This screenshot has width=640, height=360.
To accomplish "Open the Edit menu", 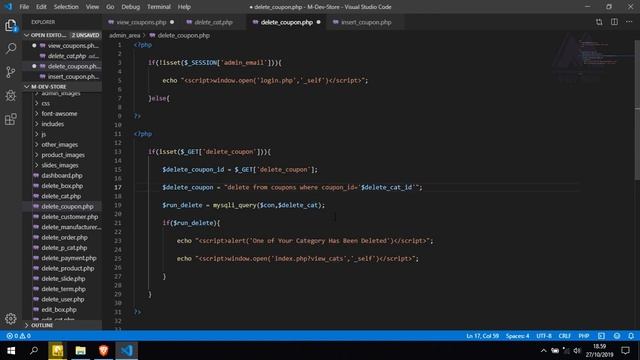I will [x=41, y=7].
